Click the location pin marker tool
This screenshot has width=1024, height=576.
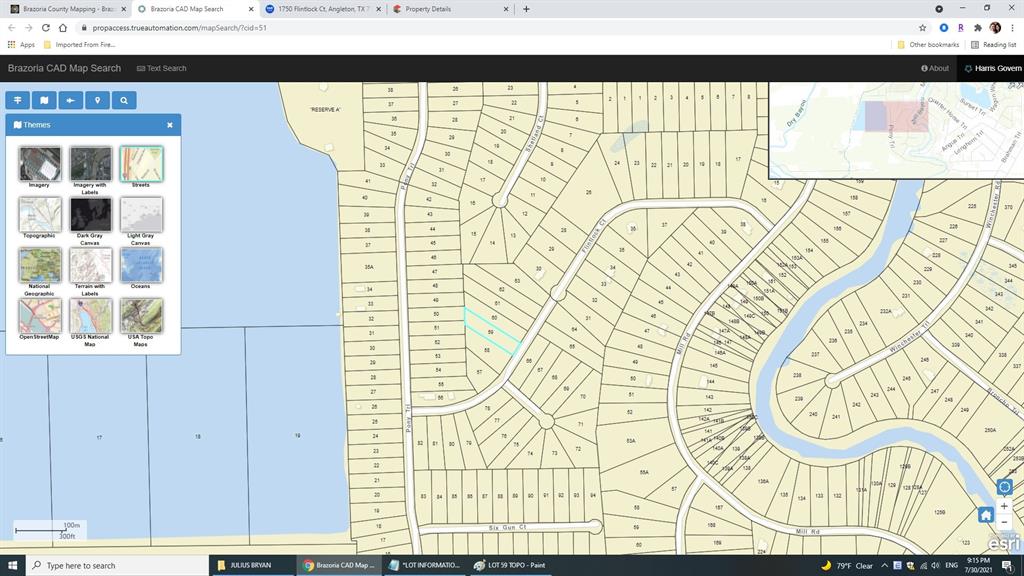97,100
